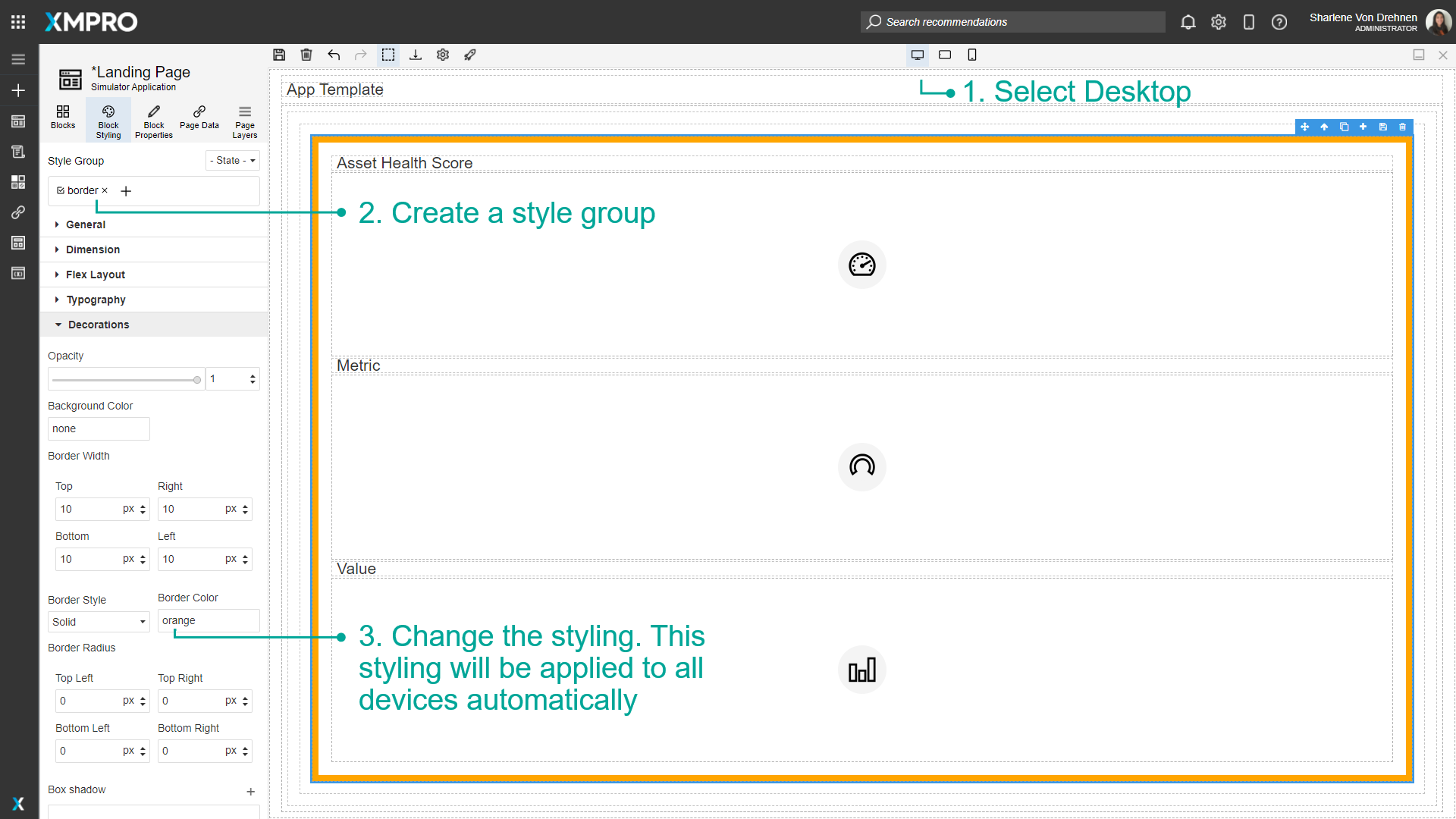Open the State dropdown
Screen dimensions: 1456x819
[232, 160]
